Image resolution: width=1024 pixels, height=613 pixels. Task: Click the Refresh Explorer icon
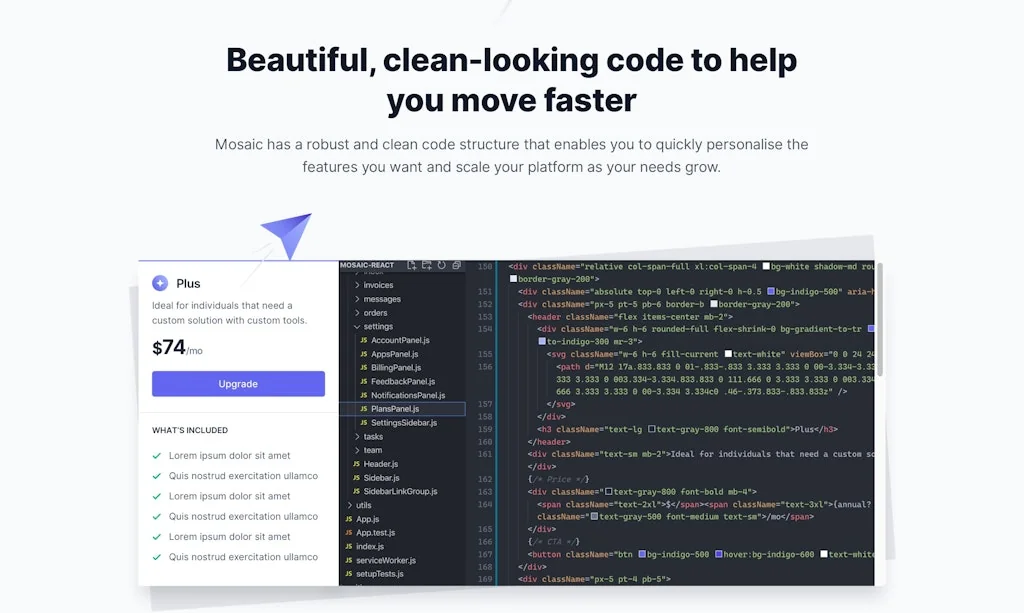[x=441, y=265]
